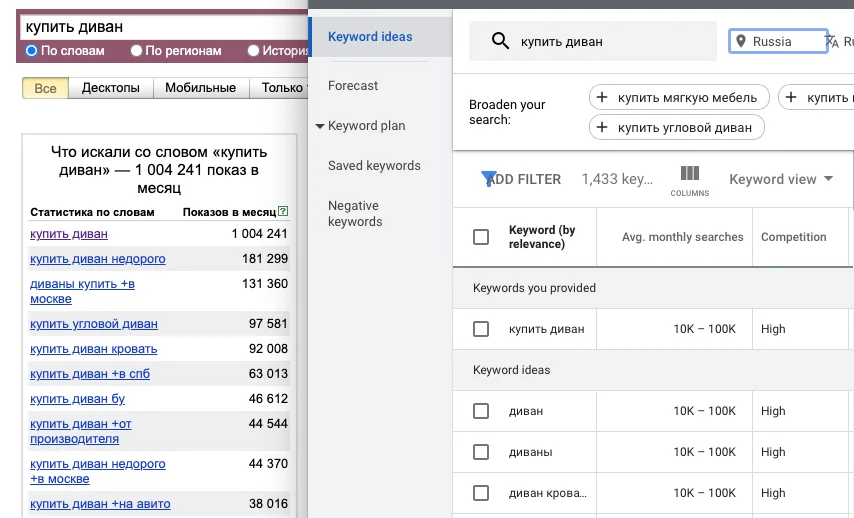
Task: Click the language translate icon
Action: [x=832, y=41]
